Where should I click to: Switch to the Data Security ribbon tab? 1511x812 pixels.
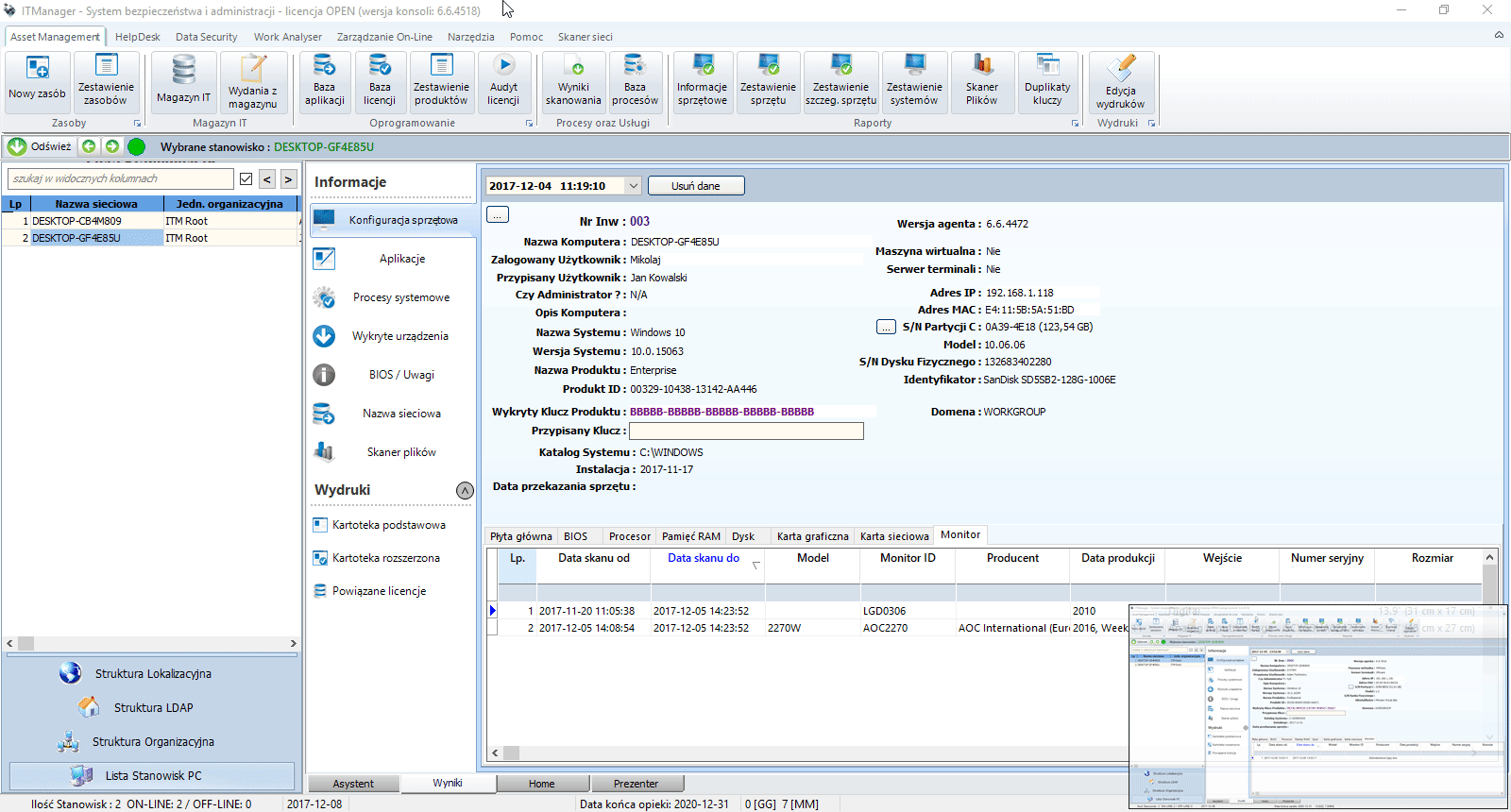206,37
